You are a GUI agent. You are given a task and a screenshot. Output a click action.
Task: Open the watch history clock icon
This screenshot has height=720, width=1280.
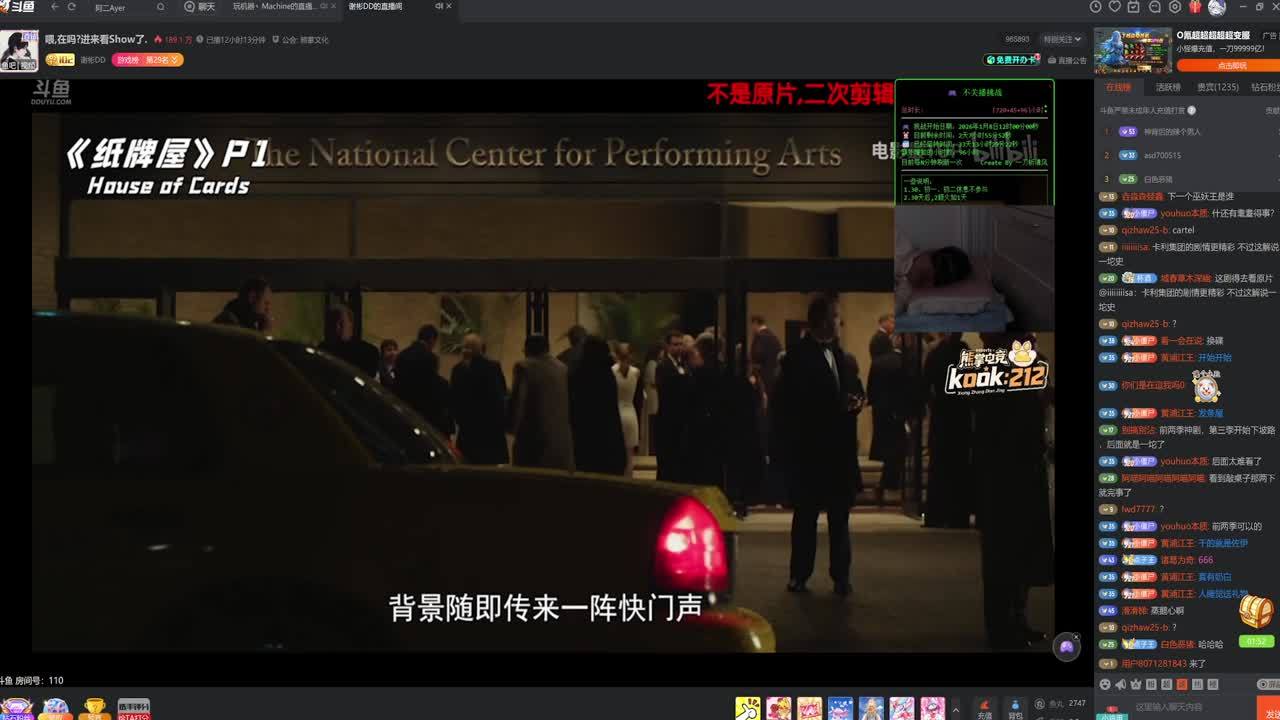(1096, 7)
